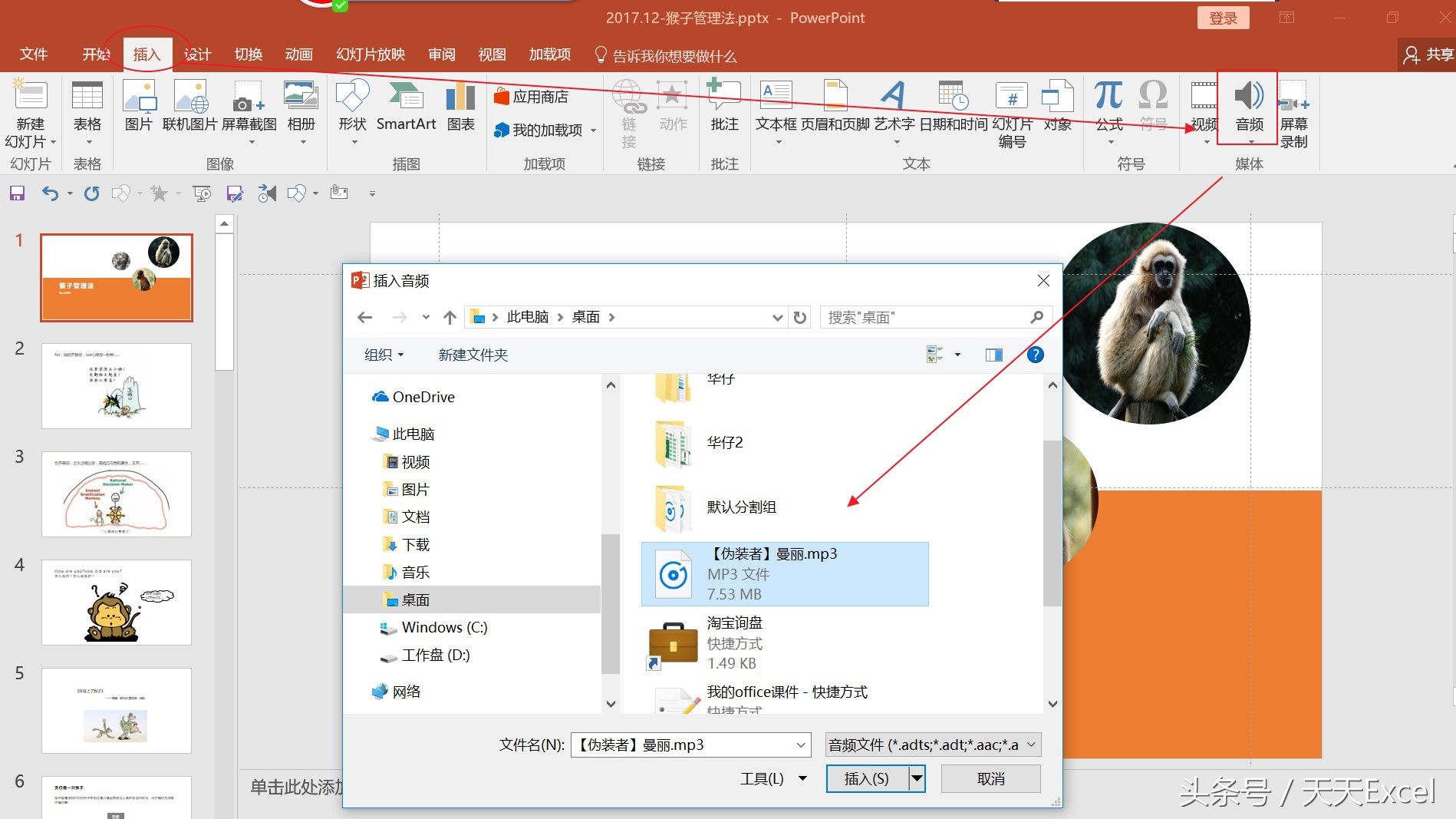Insert a Chart (图表)
This screenshot has width=1456, height=819.
click(x=460, y=106)
